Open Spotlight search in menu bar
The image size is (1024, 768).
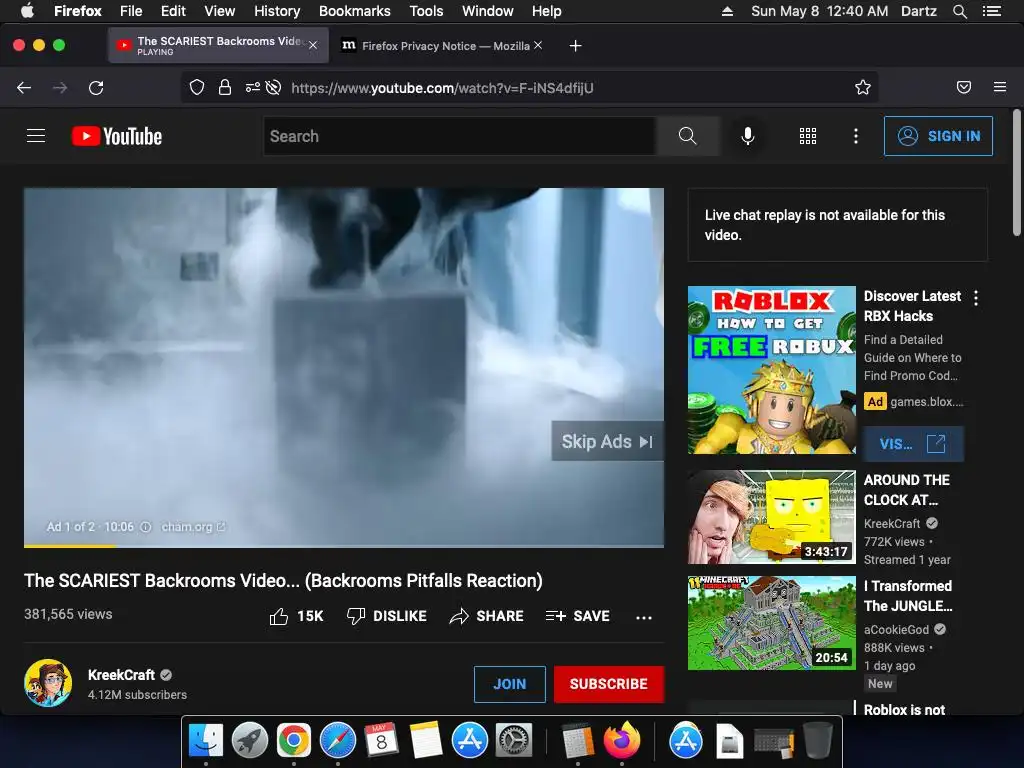(x=959, y=11)
